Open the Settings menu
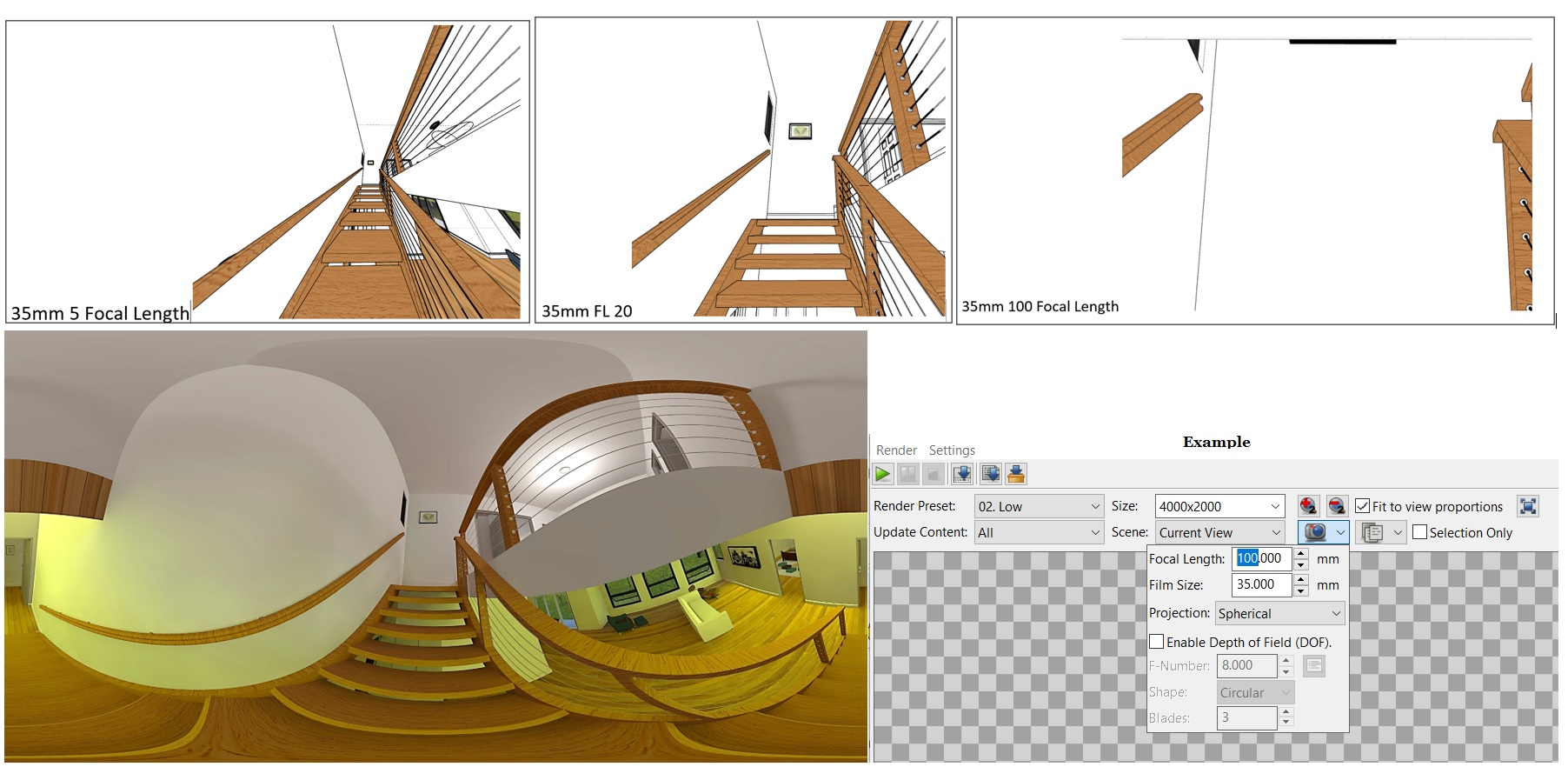The height and width of the screenshot is (767, 1568). click(x=952, y=450)
